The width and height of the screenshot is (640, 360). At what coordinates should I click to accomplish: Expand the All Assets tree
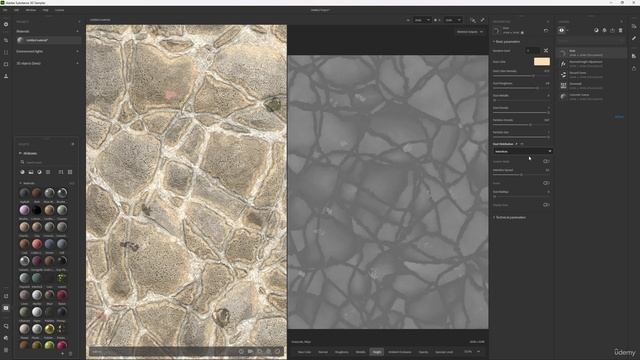coord(28,153)
